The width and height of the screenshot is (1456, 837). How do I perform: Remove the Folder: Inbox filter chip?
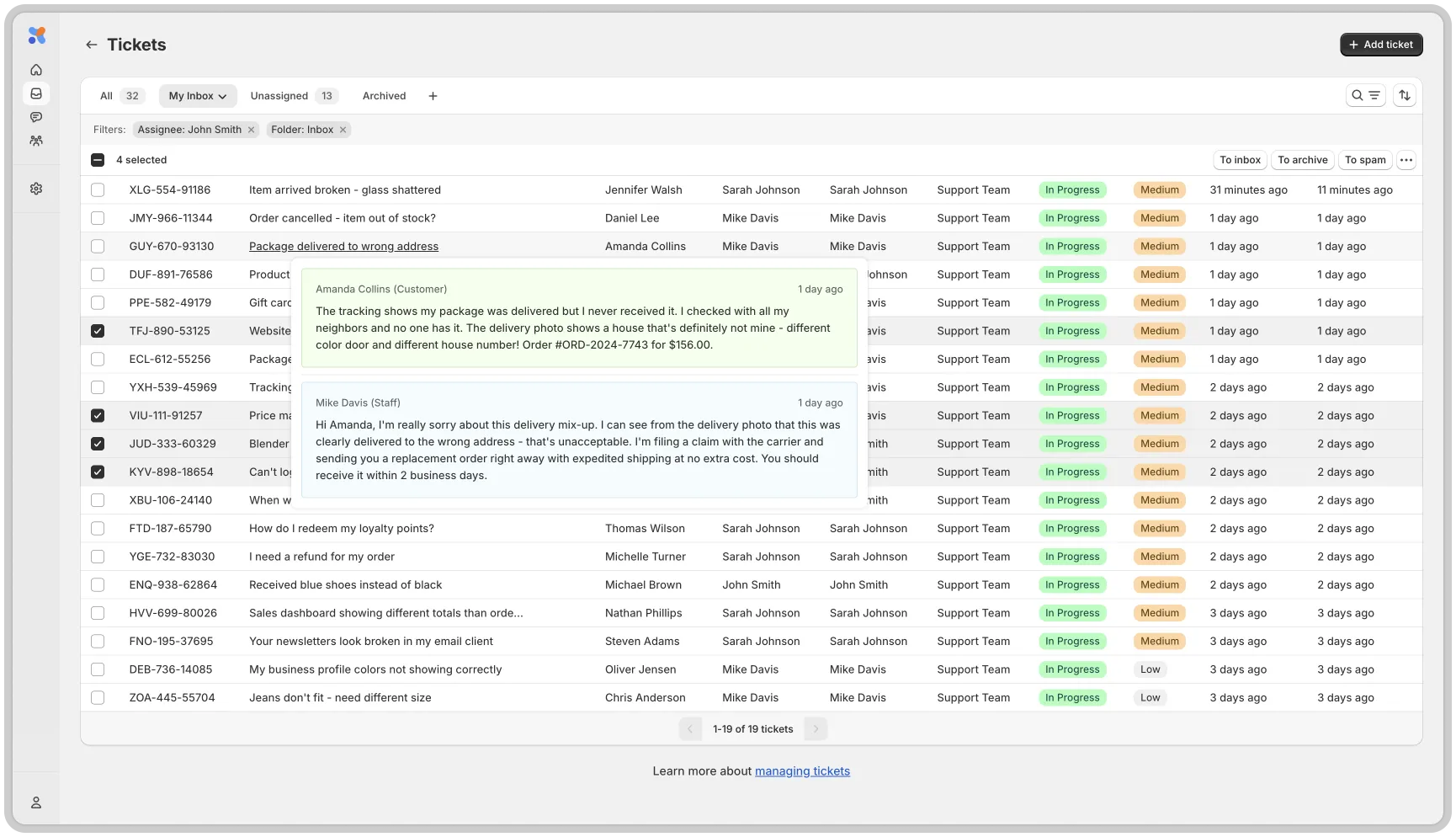(342, 129)
